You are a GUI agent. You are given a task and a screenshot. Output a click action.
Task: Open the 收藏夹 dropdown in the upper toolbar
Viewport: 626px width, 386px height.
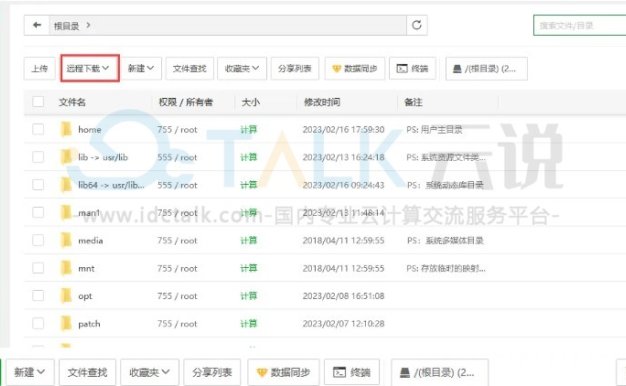tap(242, 68)
